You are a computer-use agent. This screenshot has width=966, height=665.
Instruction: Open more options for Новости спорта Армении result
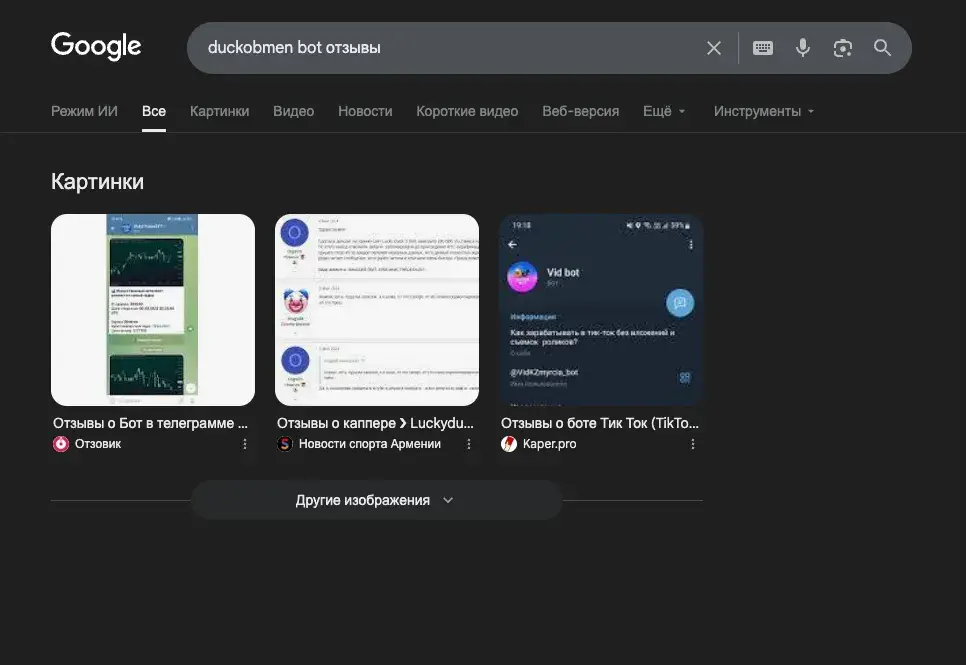469,444
